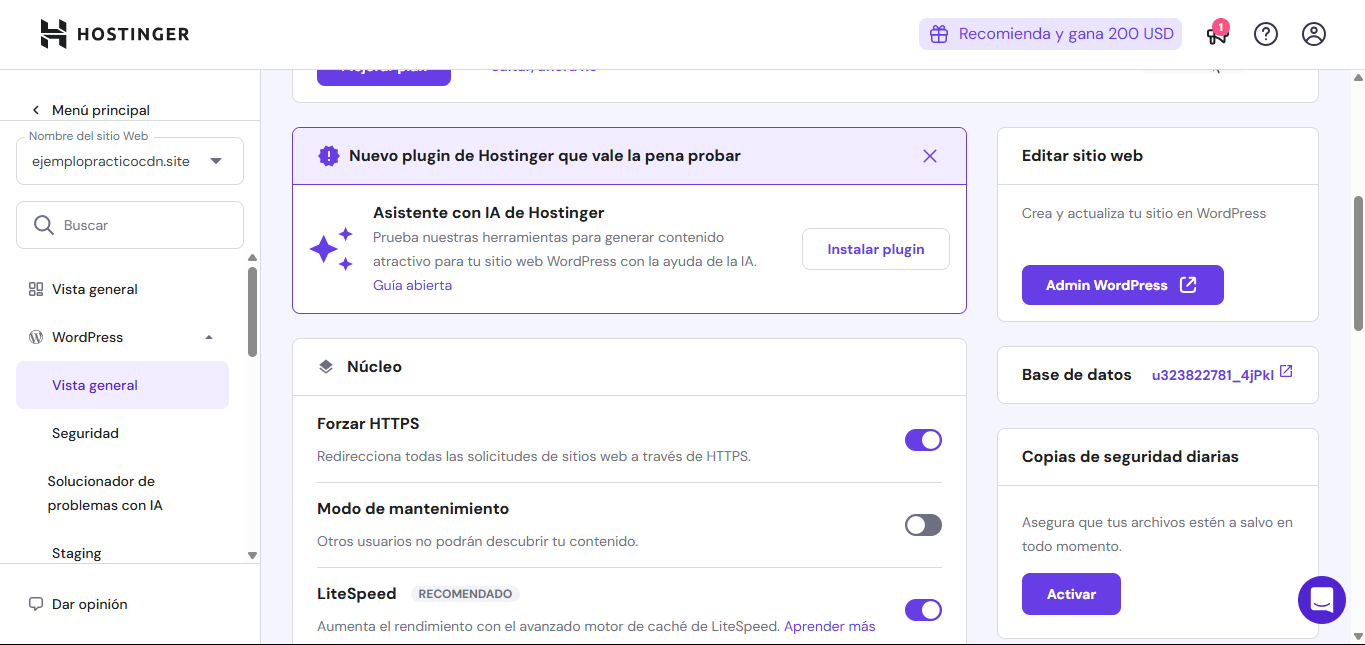Open Admin WordPress button
This screenshot has height=645, width=1365.
pyautogui.click(x=1122, y=285)
